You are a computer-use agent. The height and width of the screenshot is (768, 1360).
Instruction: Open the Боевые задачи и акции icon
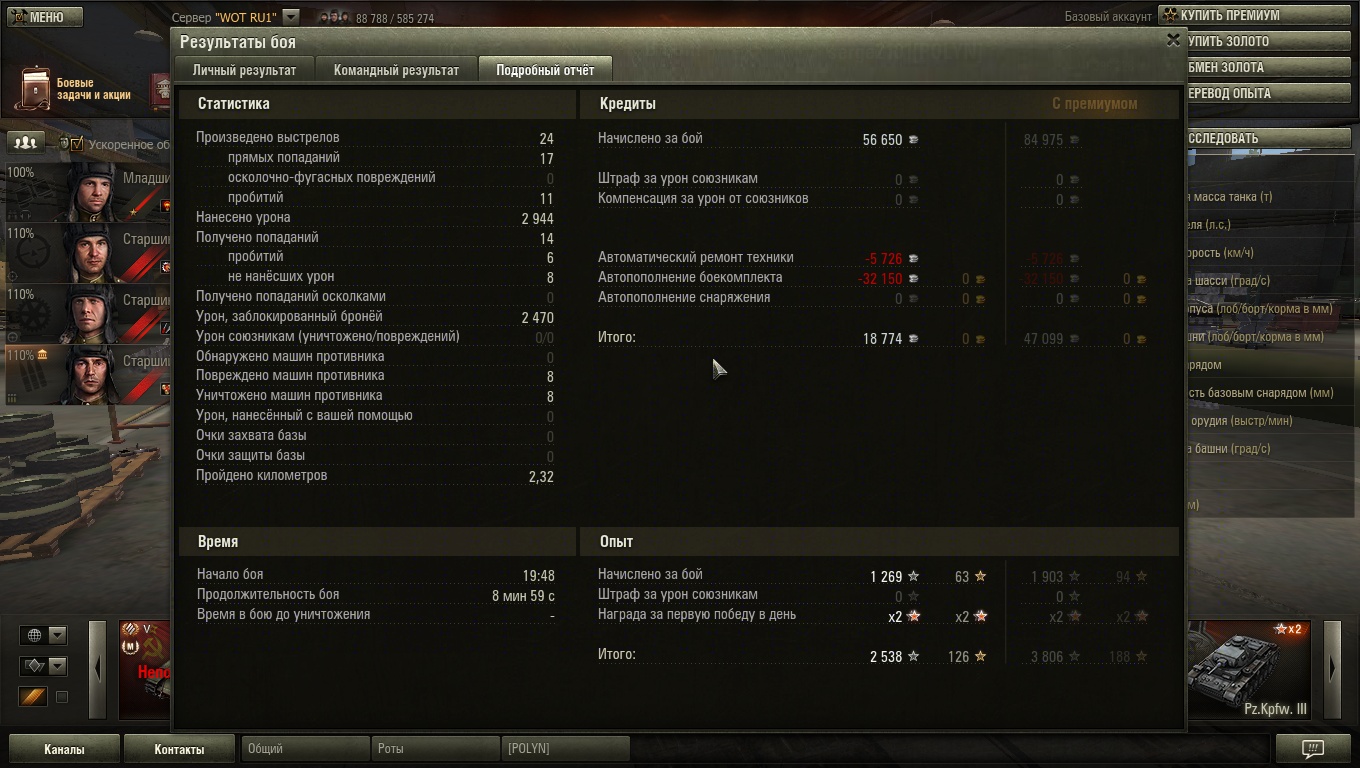pyautogui.click(x=37, y=88)
